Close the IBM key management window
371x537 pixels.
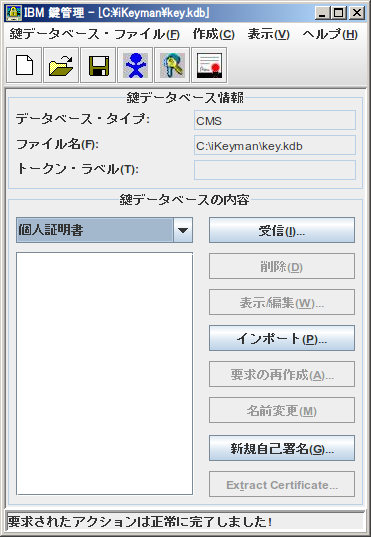coord(357,13)
